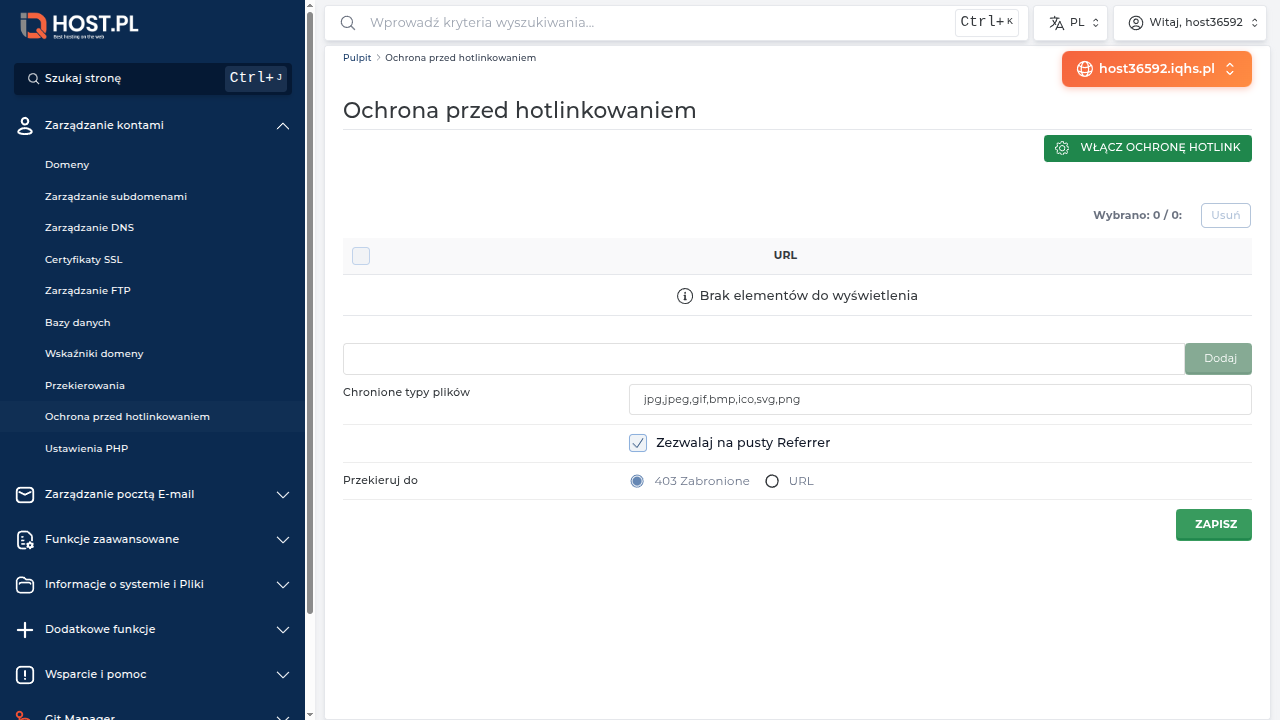Collapse the Zarządzanie kontami section
Viewport: 1280px width, 720px height.
point(283,126)
